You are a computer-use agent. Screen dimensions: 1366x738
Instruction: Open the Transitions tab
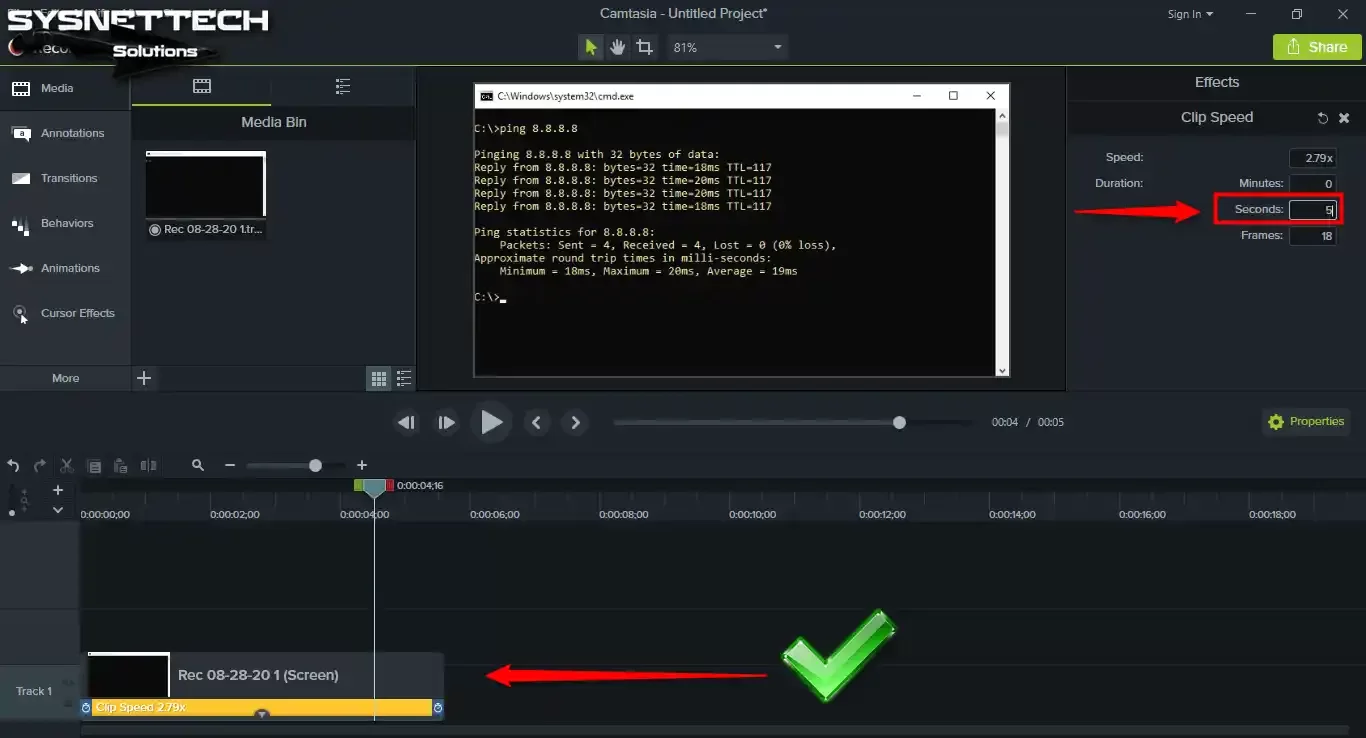tap(65, 178)
